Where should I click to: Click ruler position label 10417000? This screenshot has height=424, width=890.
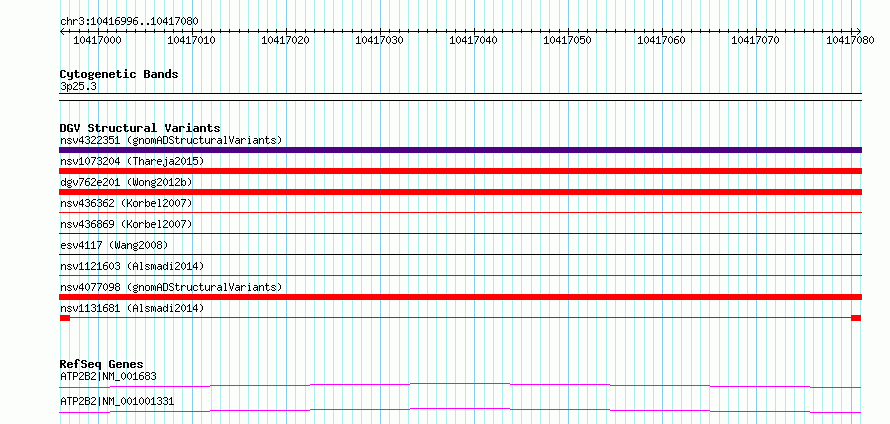point(98,40)
